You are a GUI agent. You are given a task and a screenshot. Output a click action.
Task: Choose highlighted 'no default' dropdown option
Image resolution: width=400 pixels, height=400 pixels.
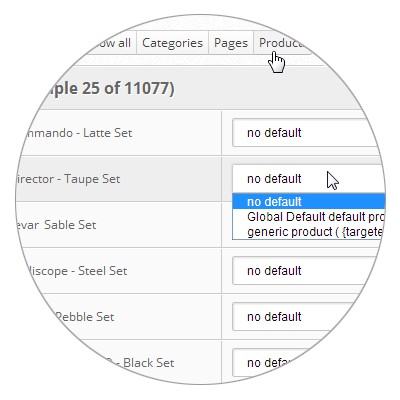point(309,202)
